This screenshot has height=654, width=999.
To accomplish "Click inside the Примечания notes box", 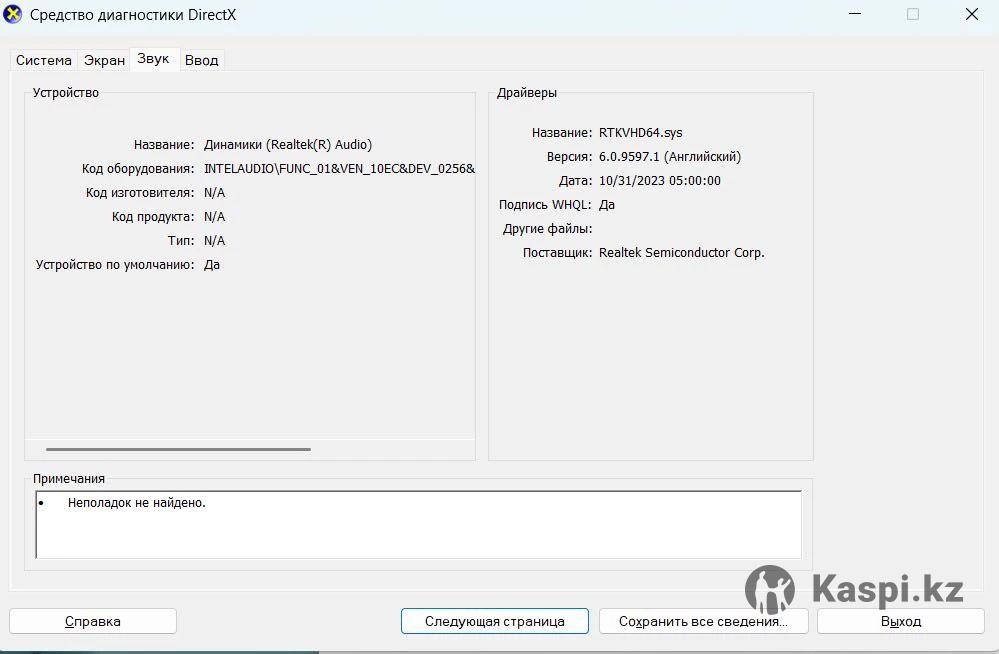I will (418, 525).
